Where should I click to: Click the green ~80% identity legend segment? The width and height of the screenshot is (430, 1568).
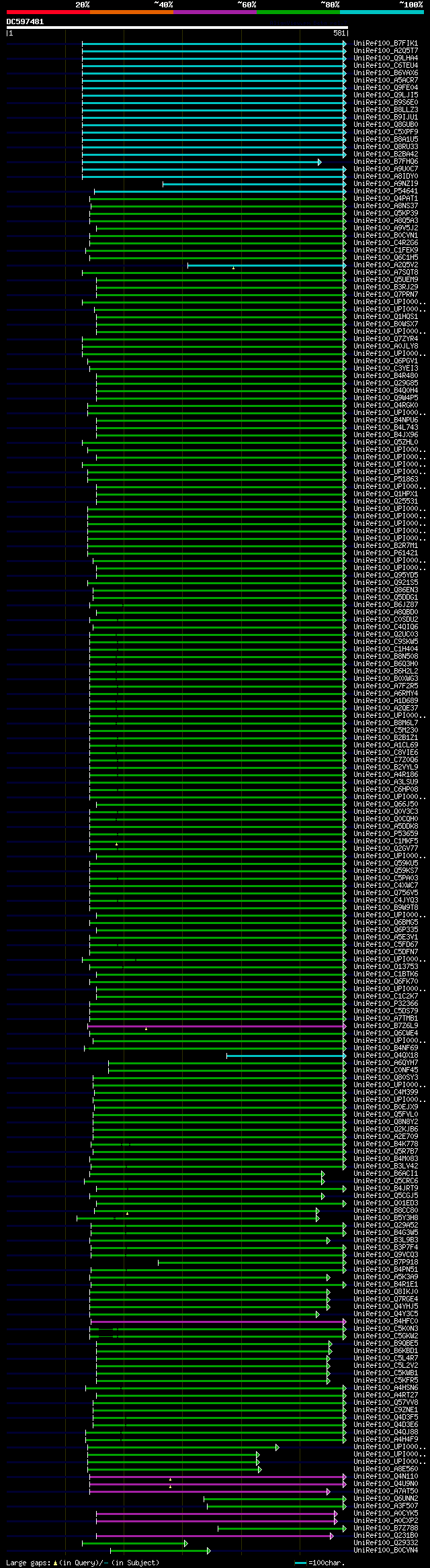[298, 12]
